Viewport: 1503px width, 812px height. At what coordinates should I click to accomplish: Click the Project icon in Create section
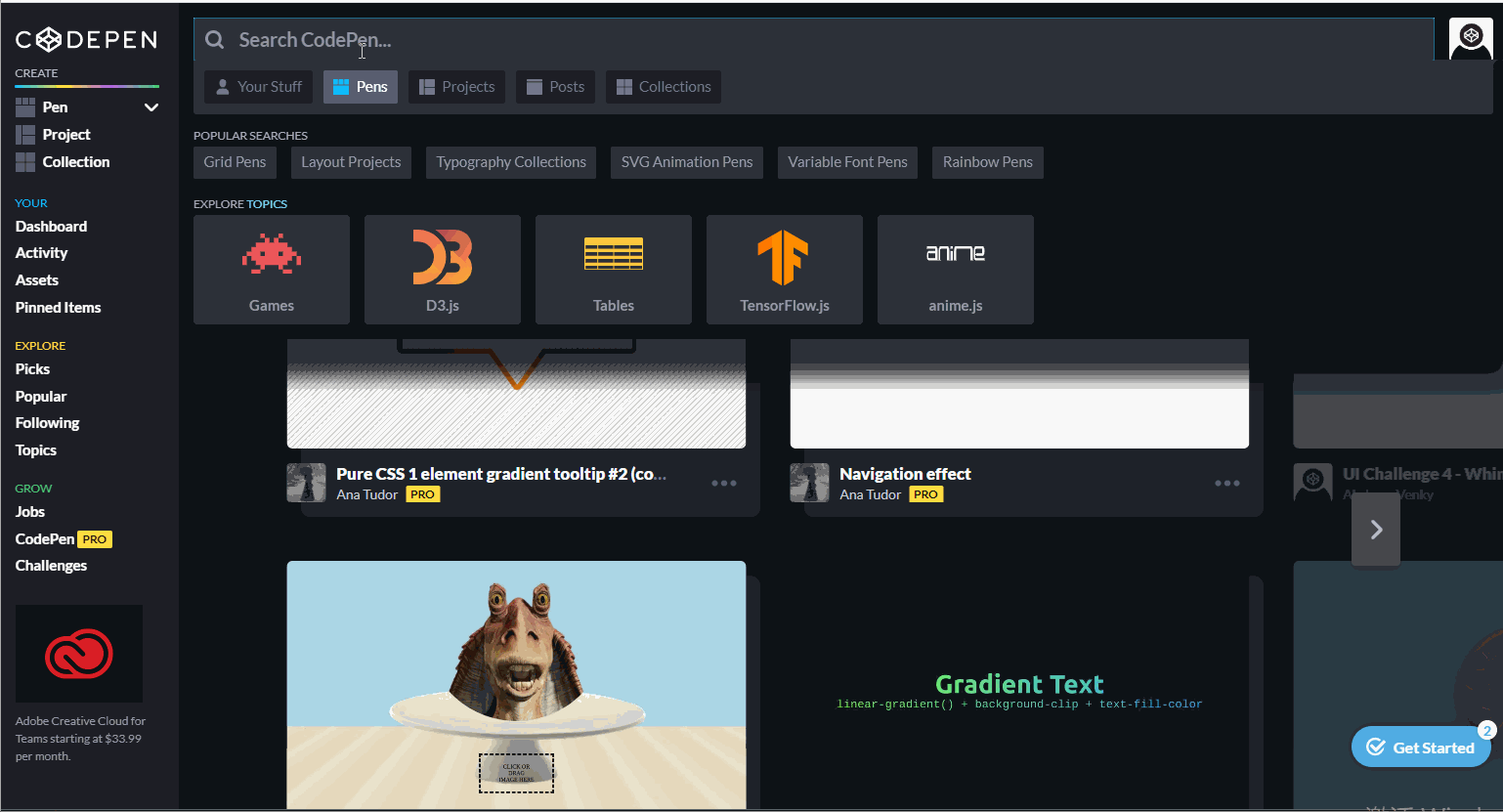pyautogui.click(x=25, y=135)
